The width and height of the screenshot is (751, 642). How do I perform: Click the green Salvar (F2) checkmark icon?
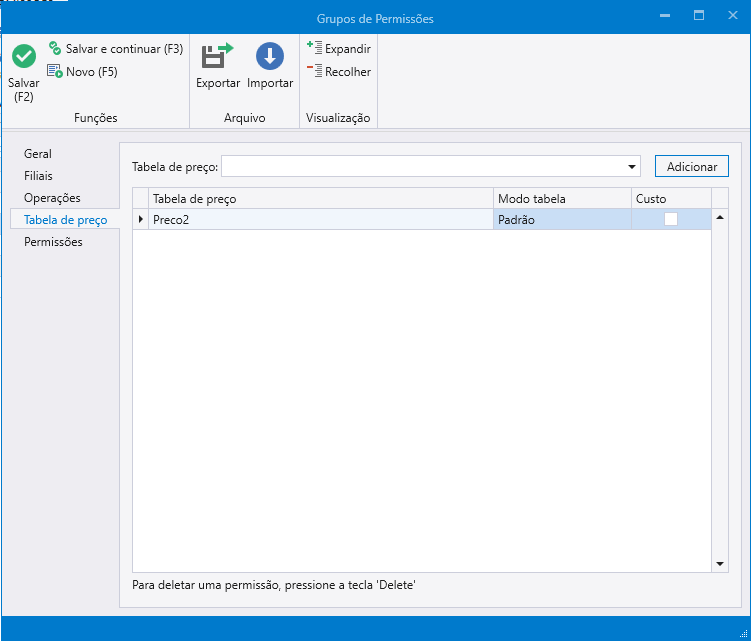[24, 57]
